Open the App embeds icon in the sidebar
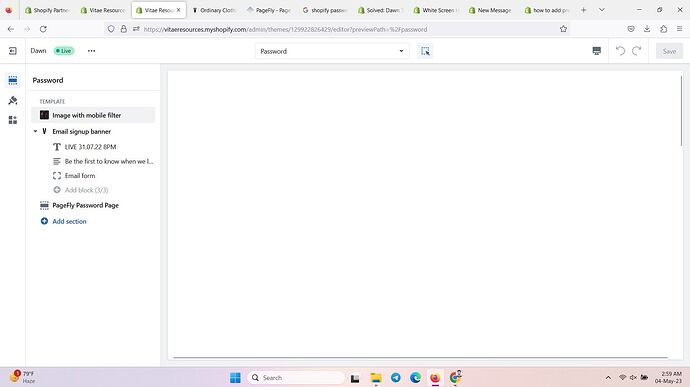Screen dimensions: 690x387 pos(13,120)
